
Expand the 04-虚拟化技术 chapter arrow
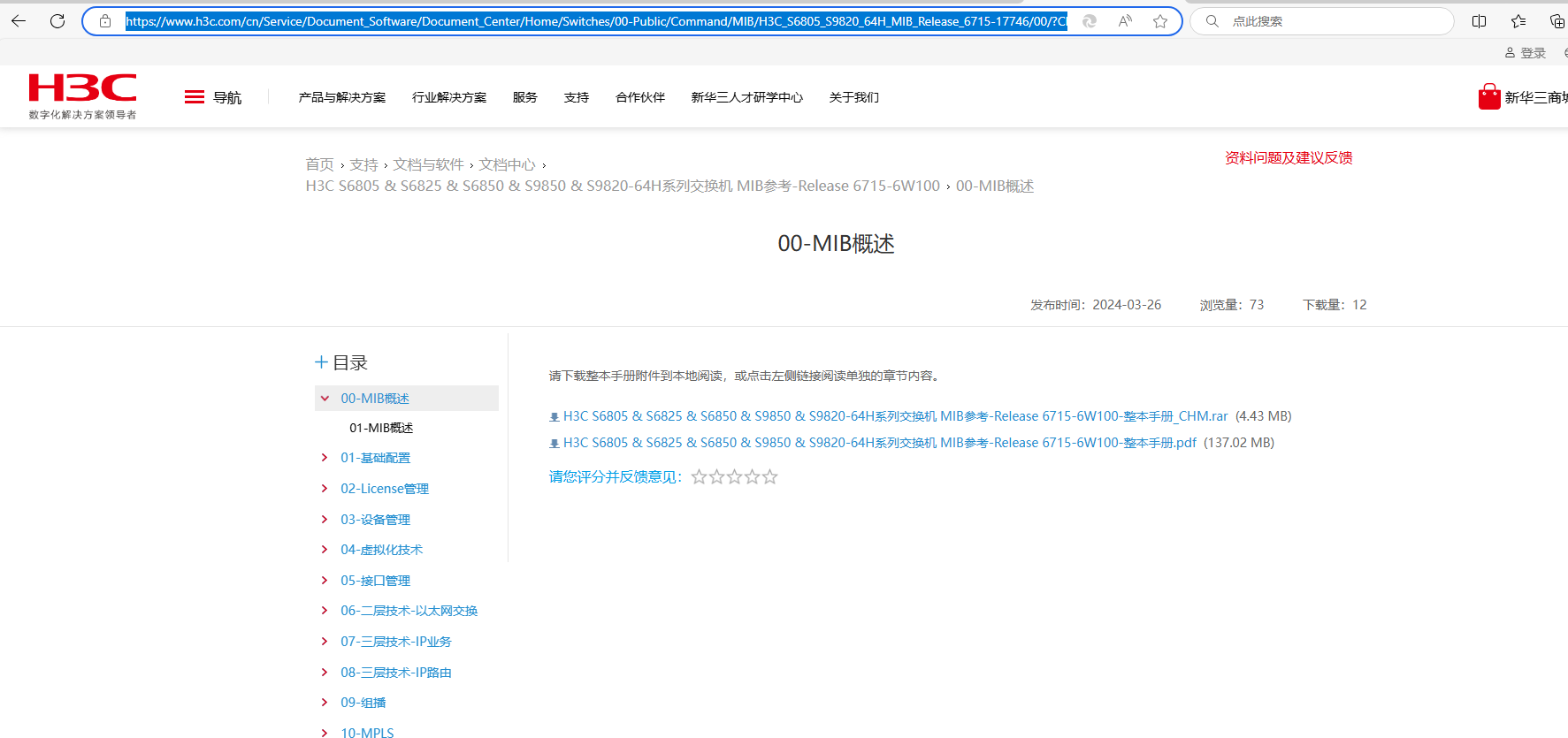click(325, 550)
